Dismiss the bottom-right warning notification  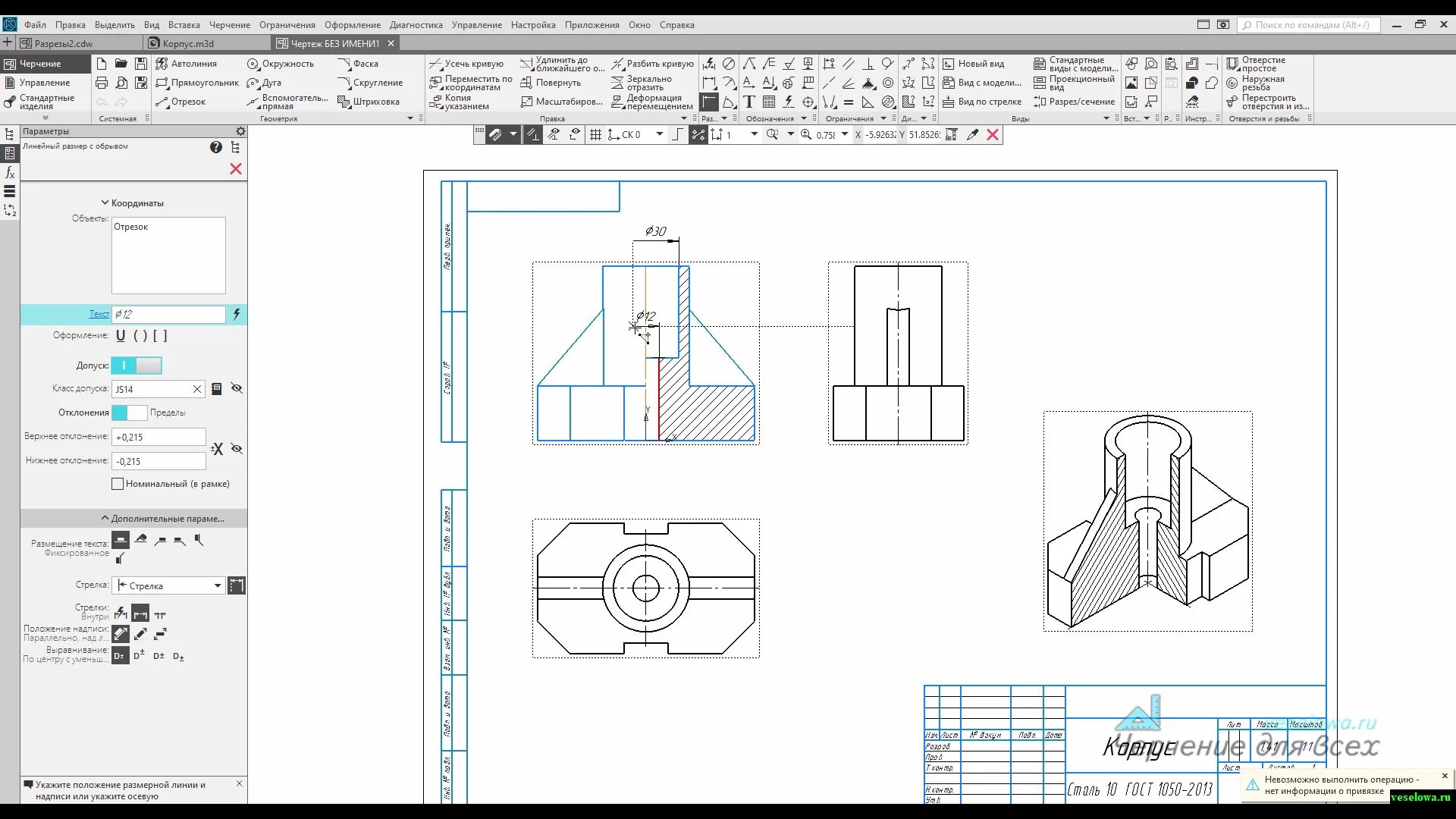pyautogui.click(x=1445, y=776)
